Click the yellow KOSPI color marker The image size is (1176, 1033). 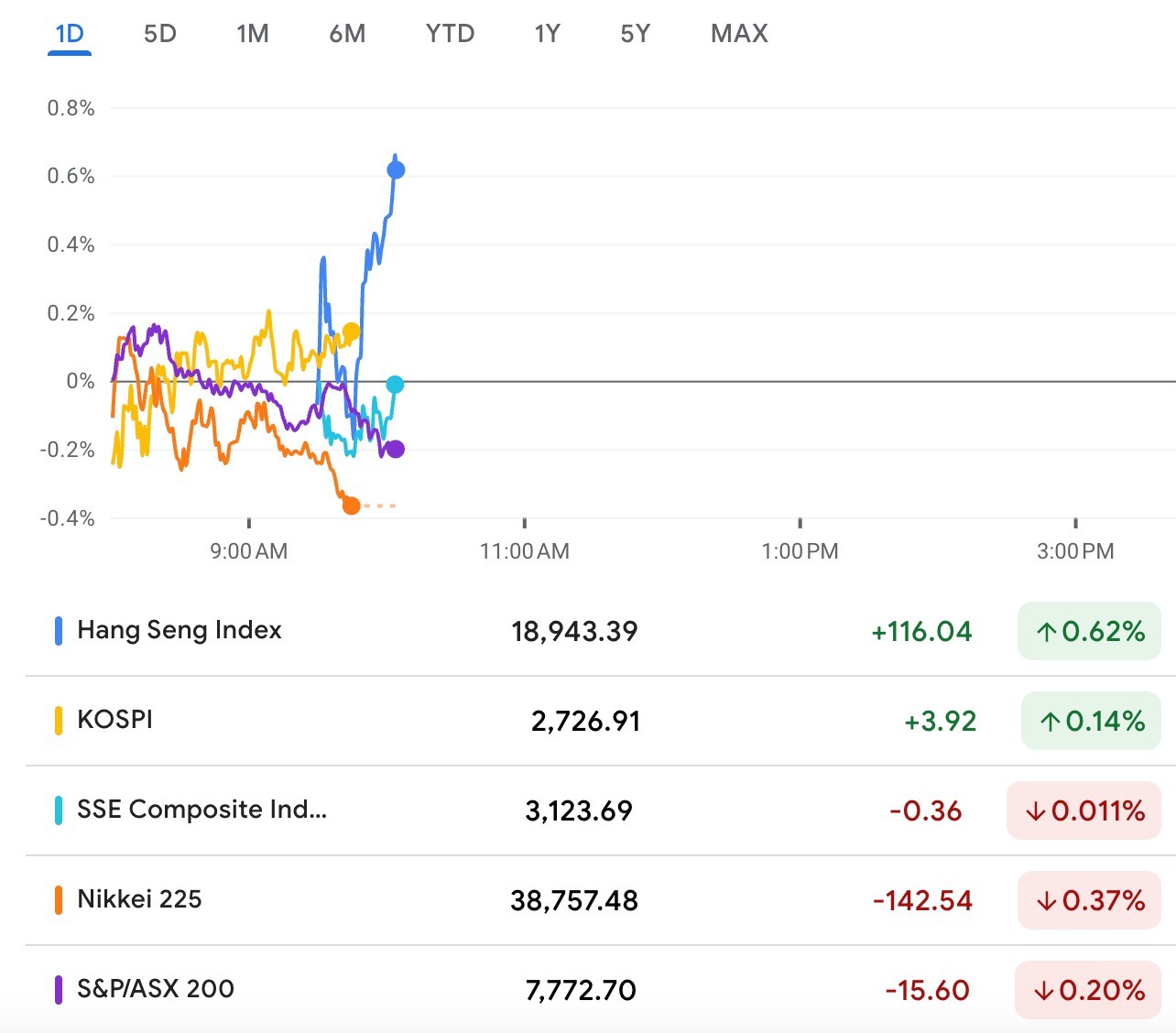(59, 721)
